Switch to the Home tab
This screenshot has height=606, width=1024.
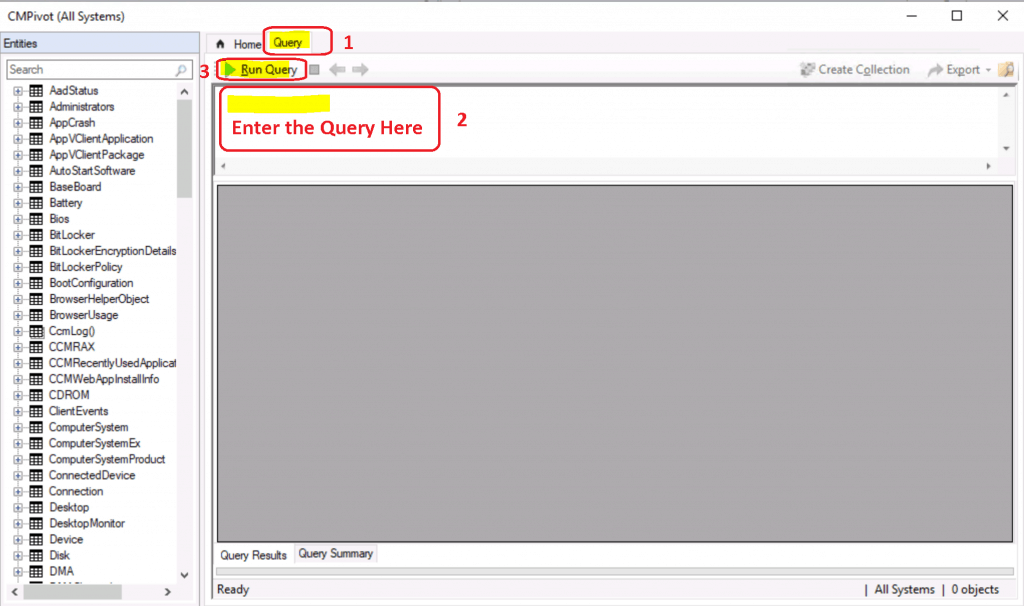click(x=238, y=44)
